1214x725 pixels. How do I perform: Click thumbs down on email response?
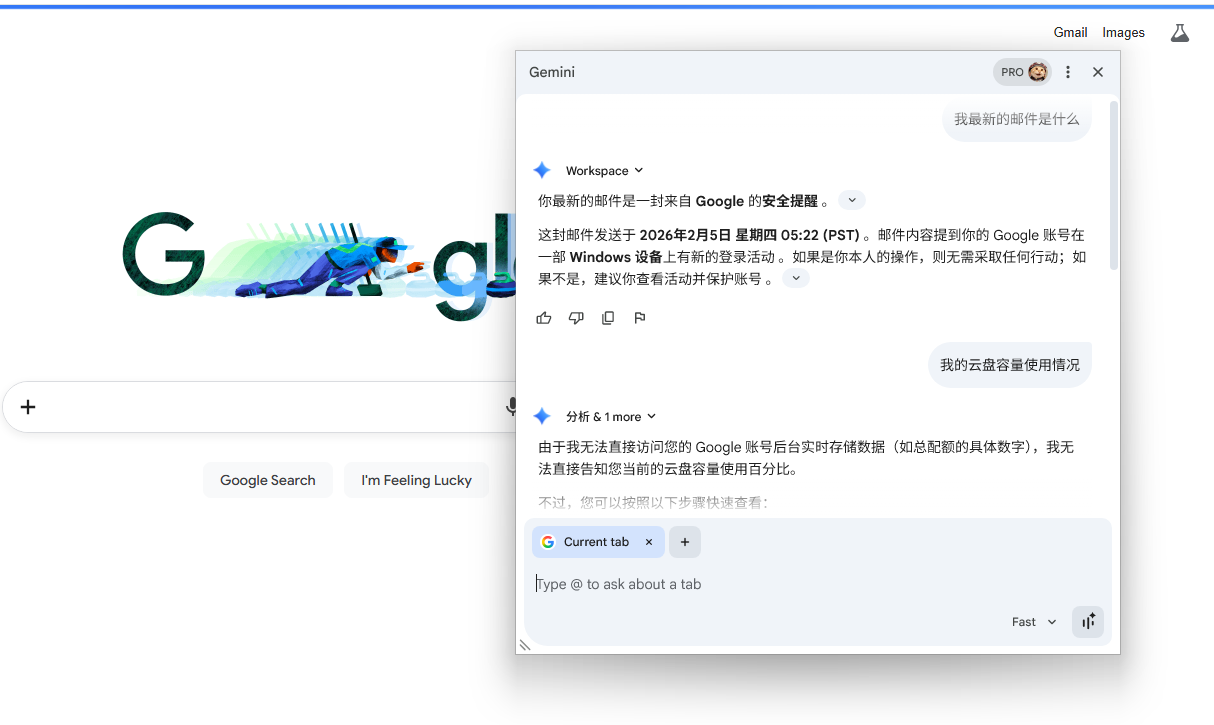tap(576, 318)
